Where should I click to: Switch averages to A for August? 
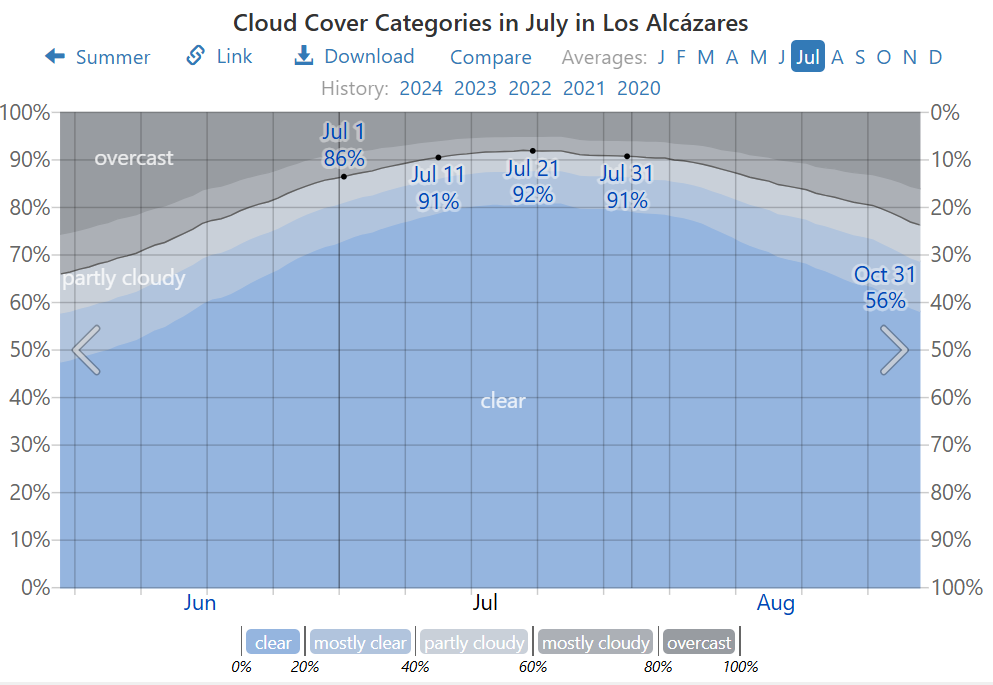[837, 57]
